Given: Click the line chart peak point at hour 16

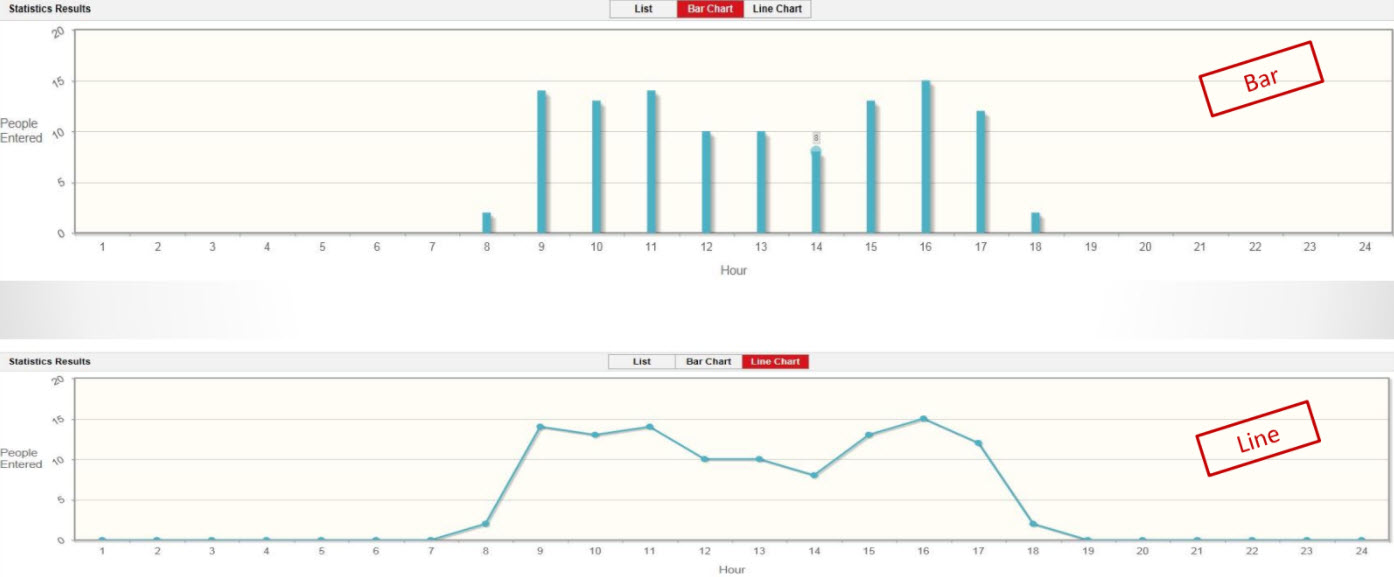Looking at the screenshot, I should point(923,419).
